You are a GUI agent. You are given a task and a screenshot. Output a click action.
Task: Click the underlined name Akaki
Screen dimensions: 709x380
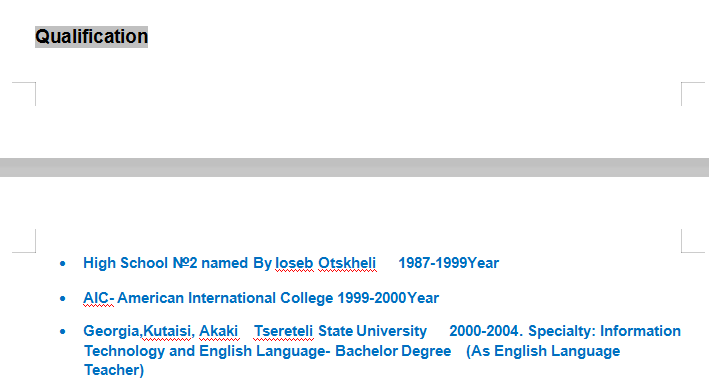pos(219,331)
